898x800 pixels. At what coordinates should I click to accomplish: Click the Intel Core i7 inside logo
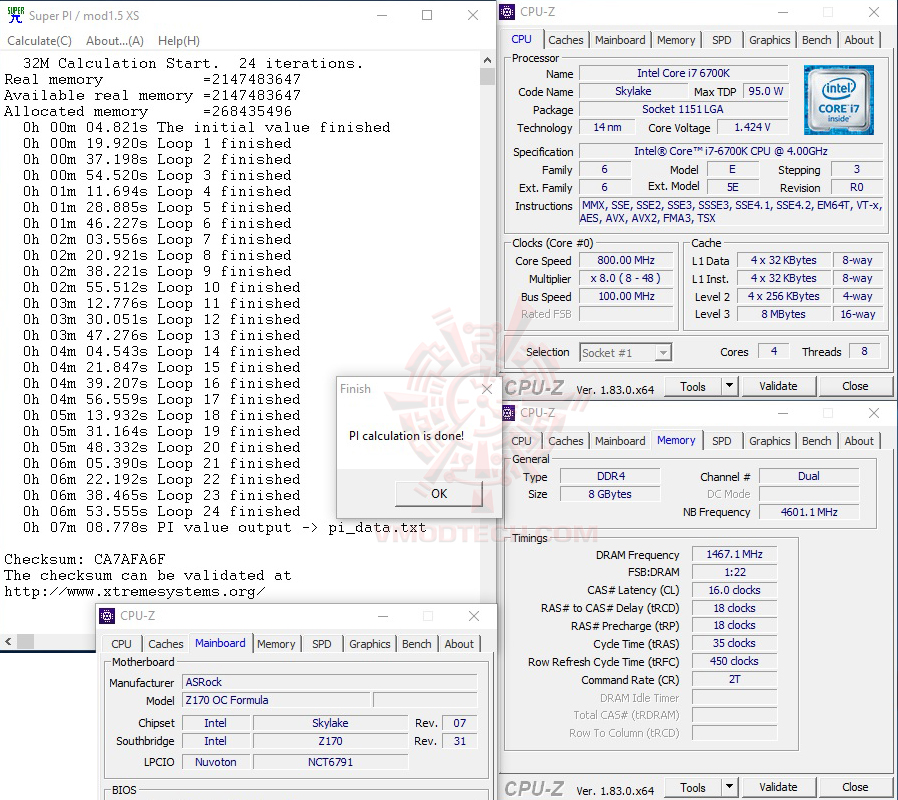[x=838, y=100]
